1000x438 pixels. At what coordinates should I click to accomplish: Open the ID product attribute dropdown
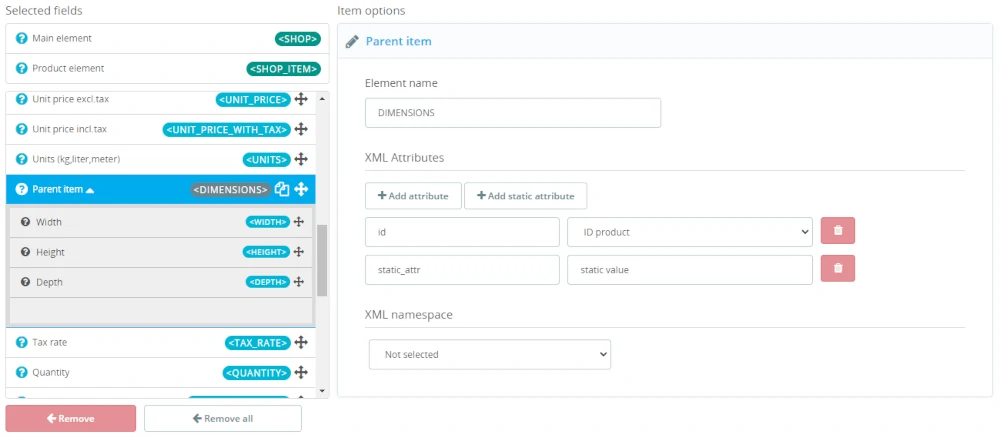coord(689,232)
